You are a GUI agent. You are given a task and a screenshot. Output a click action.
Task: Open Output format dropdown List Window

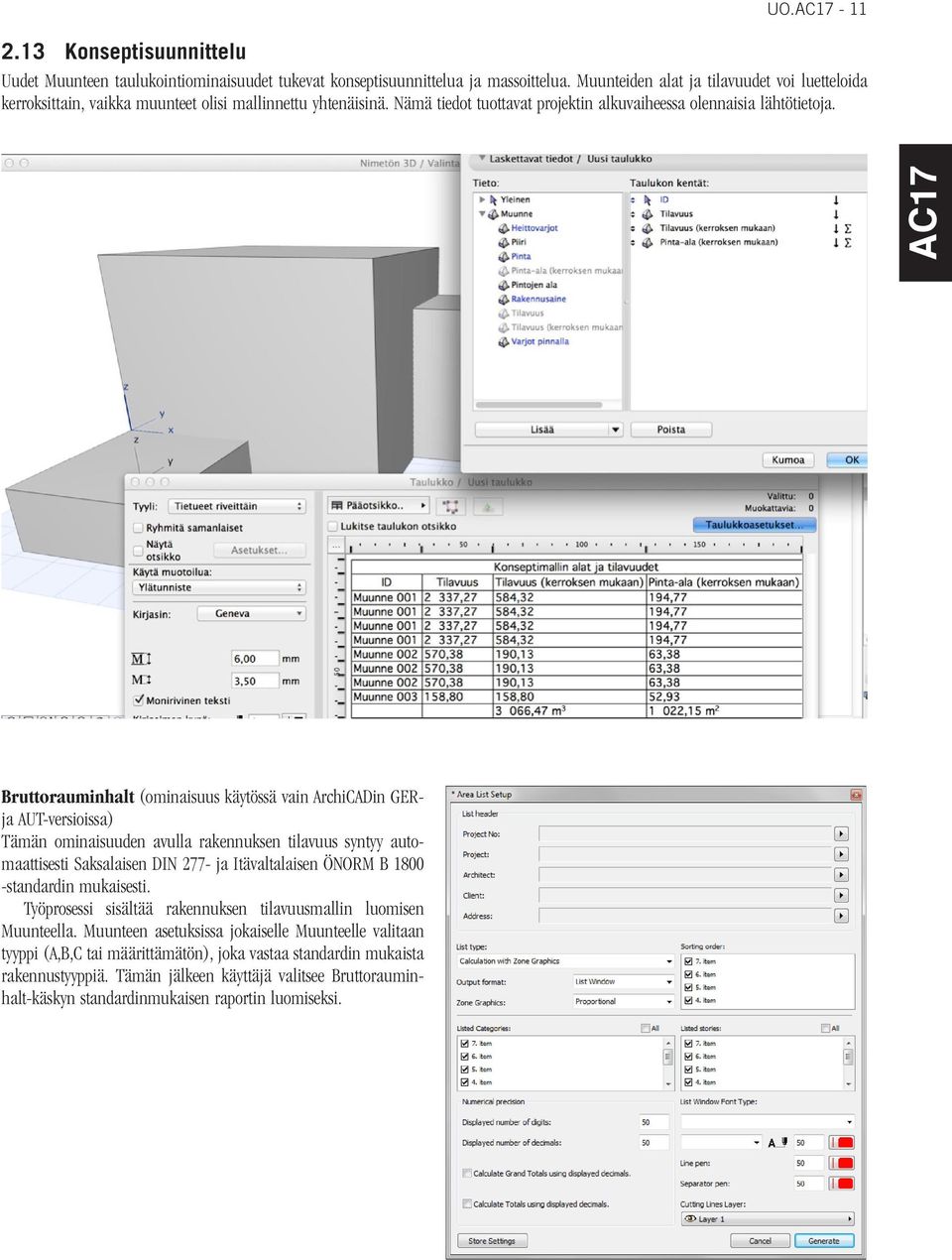[x=624, y=982]
